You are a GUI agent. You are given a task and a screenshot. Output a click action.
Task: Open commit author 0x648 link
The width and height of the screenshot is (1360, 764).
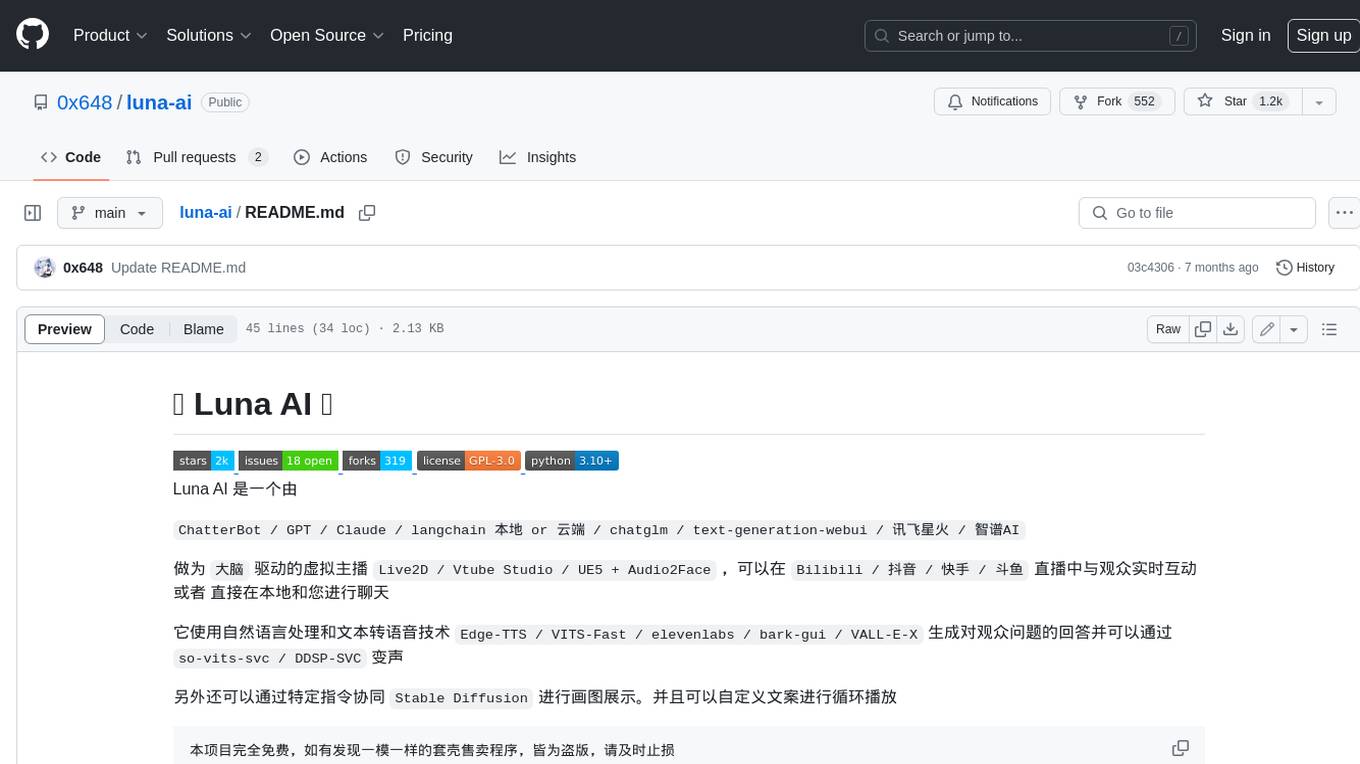tap(83, 268)
